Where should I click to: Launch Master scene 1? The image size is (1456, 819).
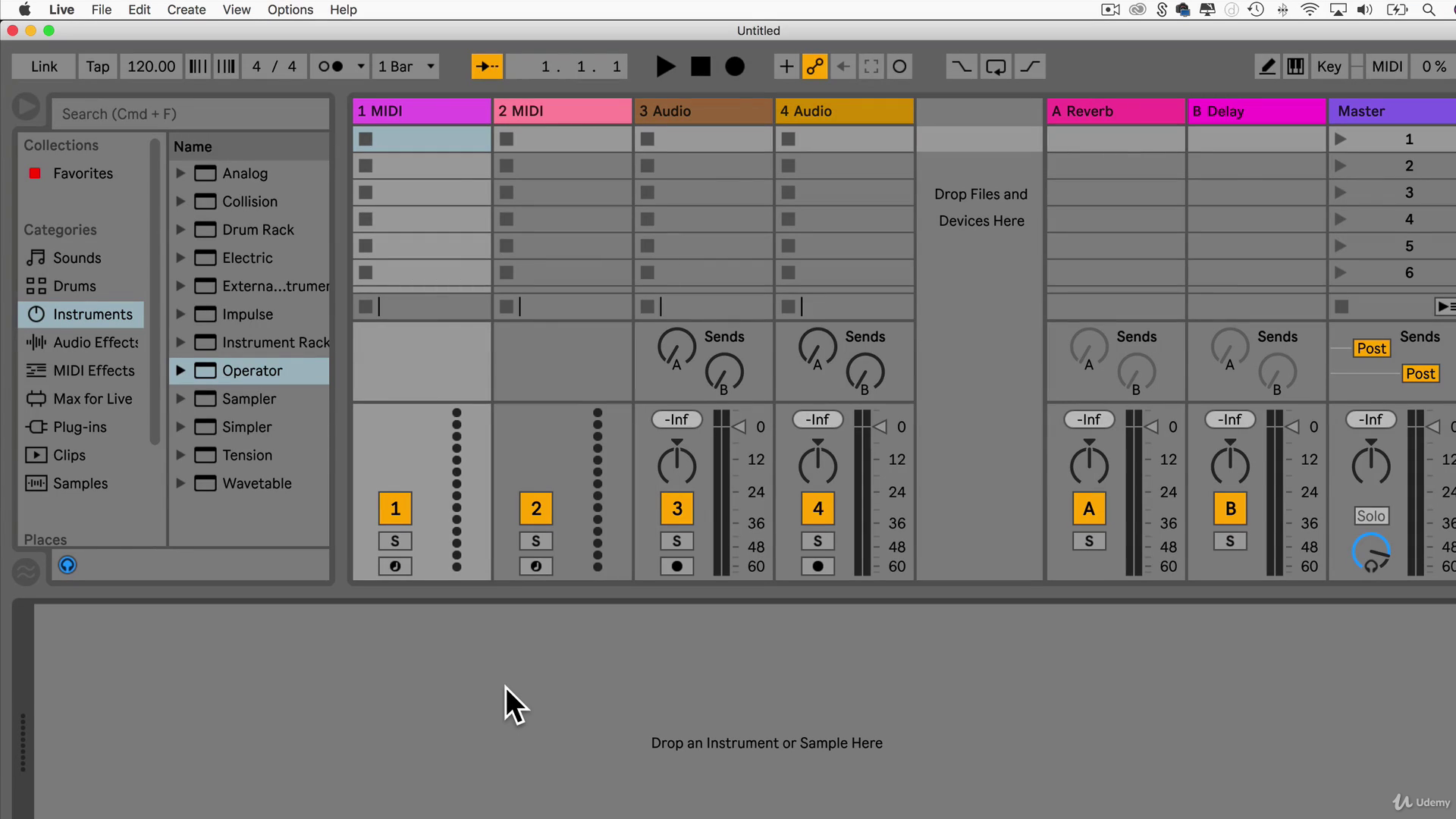click(1341, 139)
